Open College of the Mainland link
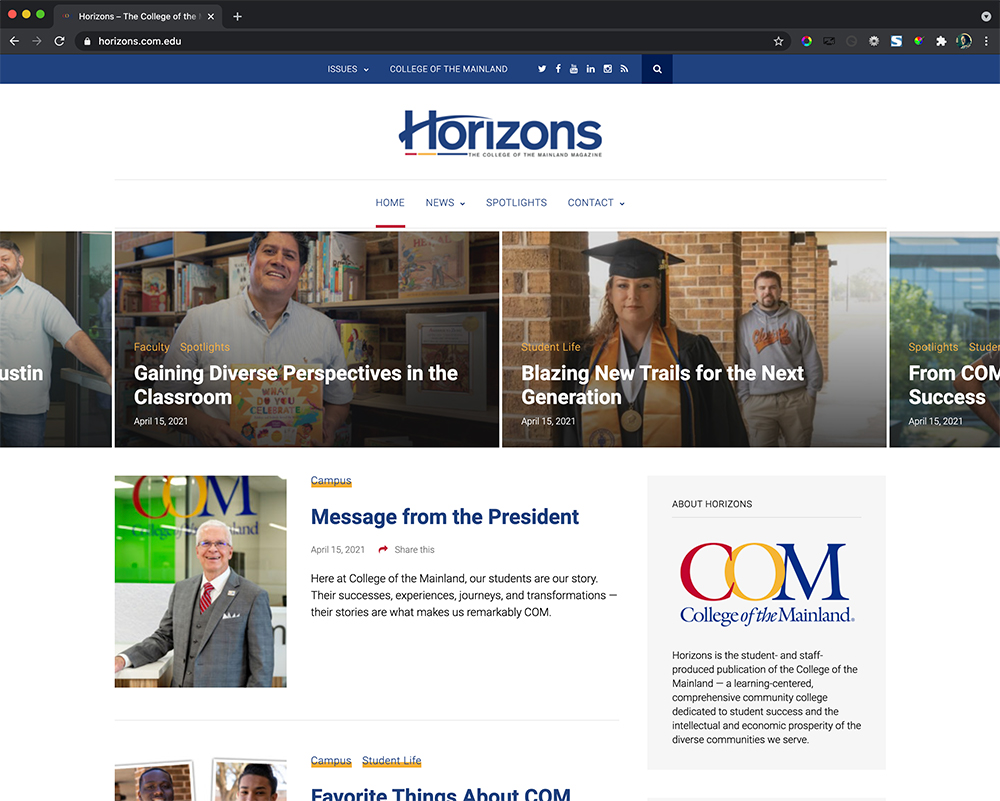Screen dimensions: 1000x801 tap(448, 69)
